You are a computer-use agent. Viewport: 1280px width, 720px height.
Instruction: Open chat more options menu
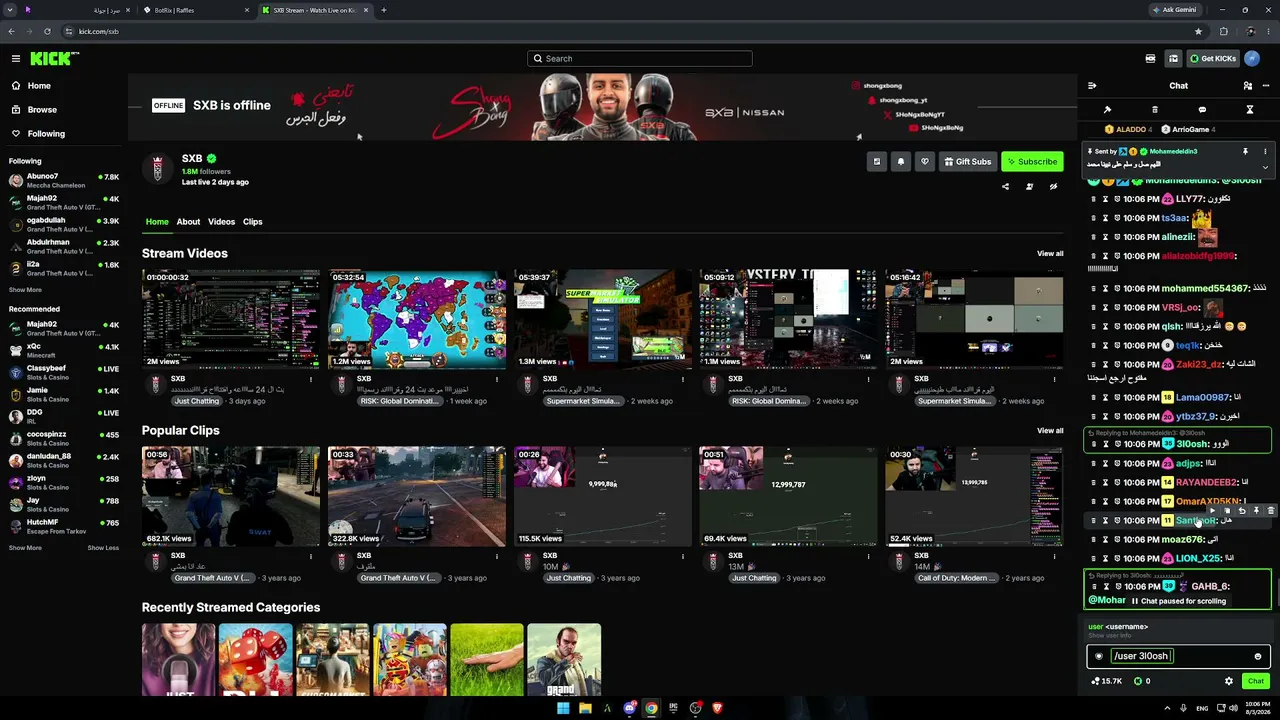click(1266, 86)
